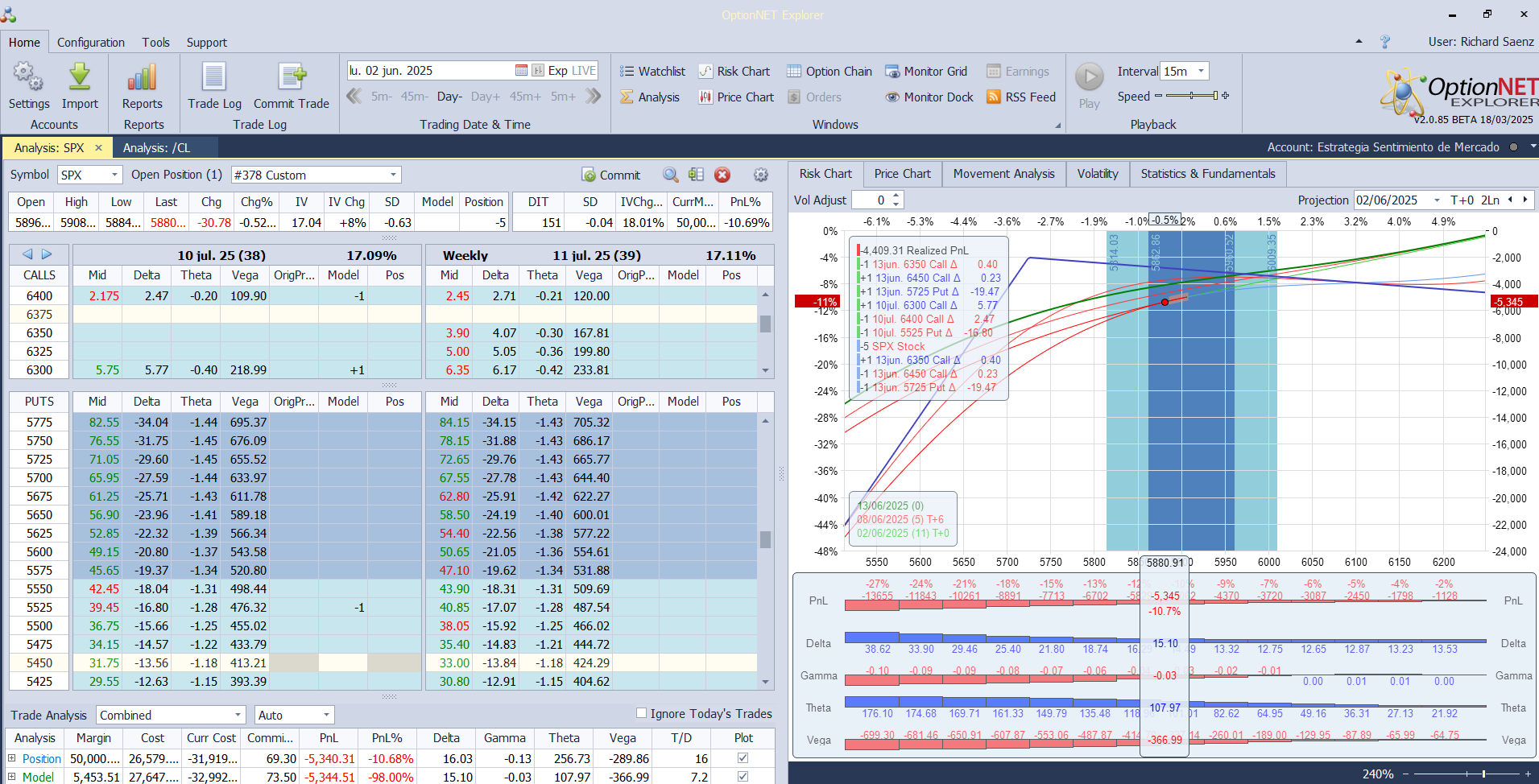
Task: Toggle the T+0 projection option
Action: click(x=1462, y=200)
